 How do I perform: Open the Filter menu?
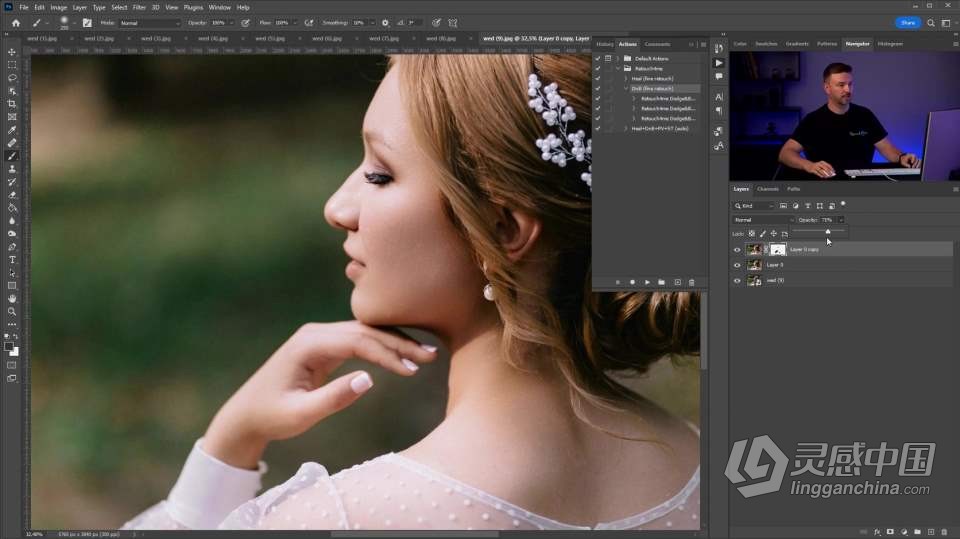(x=139, y=7)
